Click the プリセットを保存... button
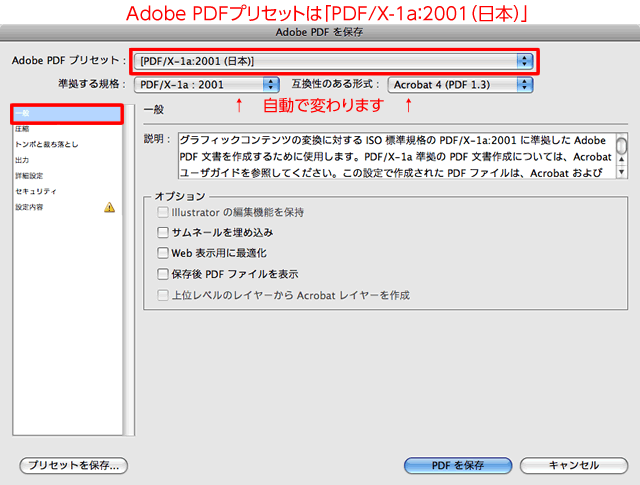640x485 pixels. [74, 465]
